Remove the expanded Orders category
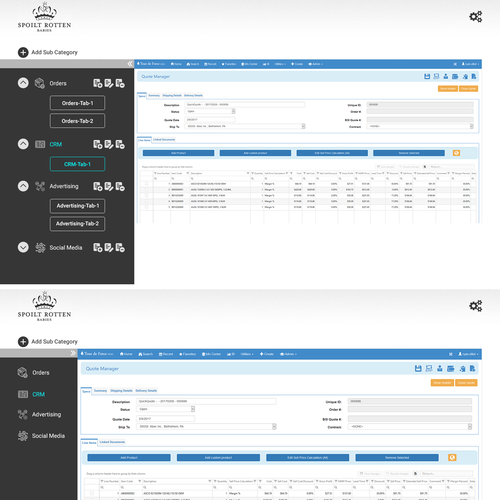The height and width of the screenshot is (500, 500). pyautogui.click(x=120, y=83)
